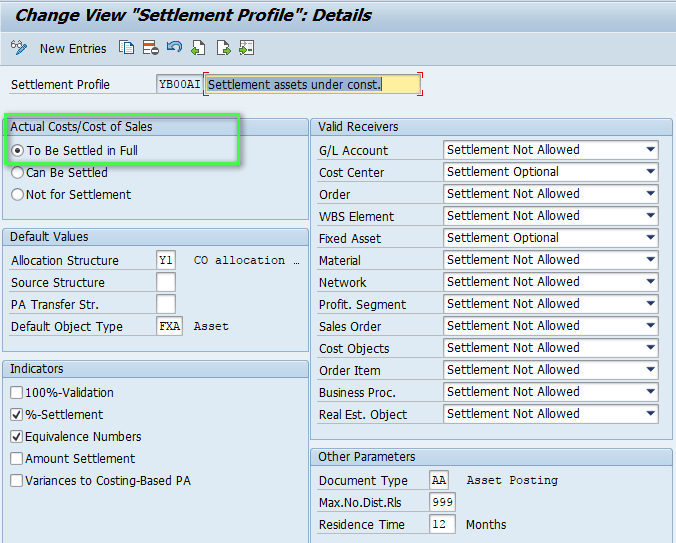Screen dimensions: 676x543
Task: Click the Undo Change icon
Action: pos(174,48)
